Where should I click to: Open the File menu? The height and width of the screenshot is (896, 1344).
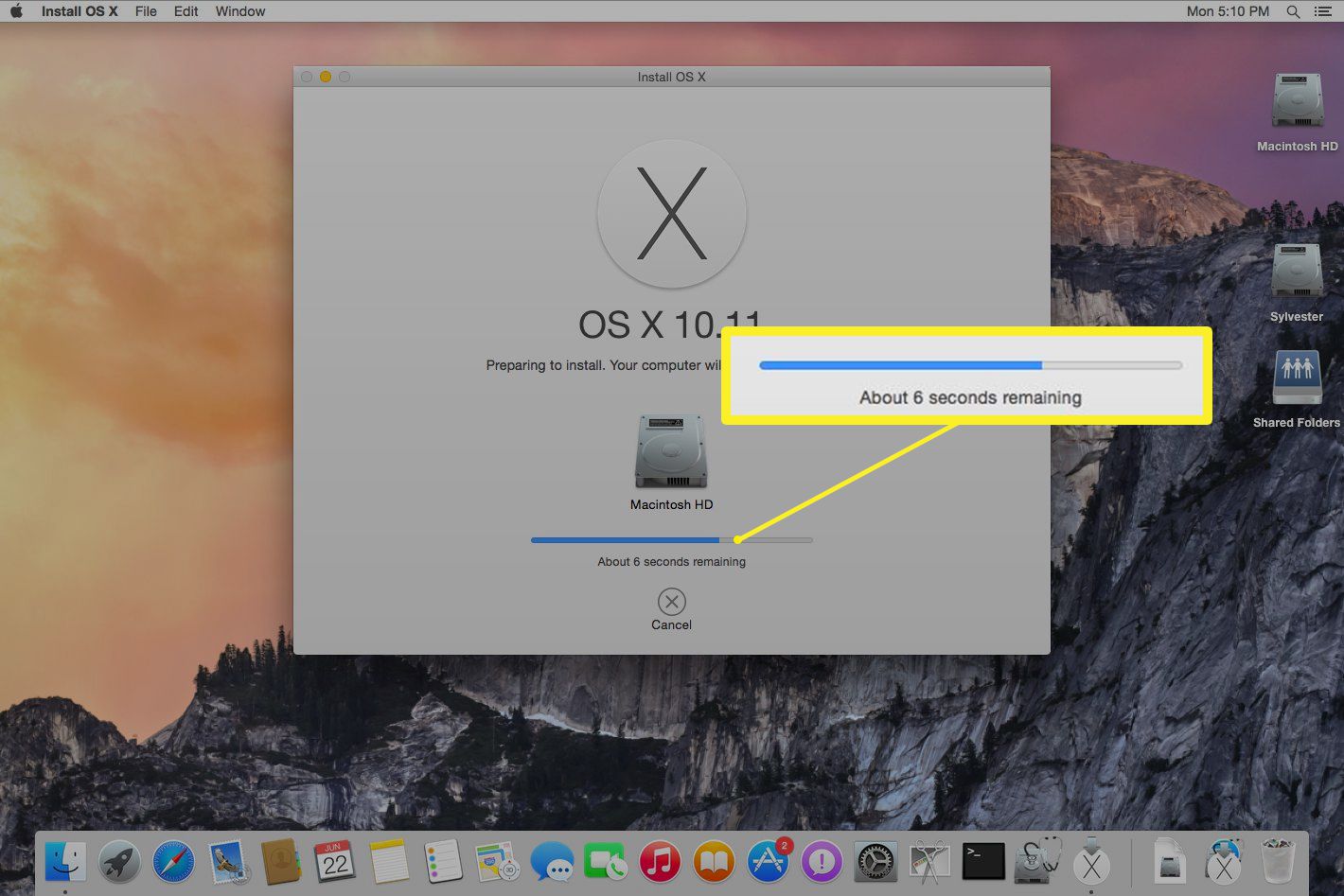coord(146,11)
